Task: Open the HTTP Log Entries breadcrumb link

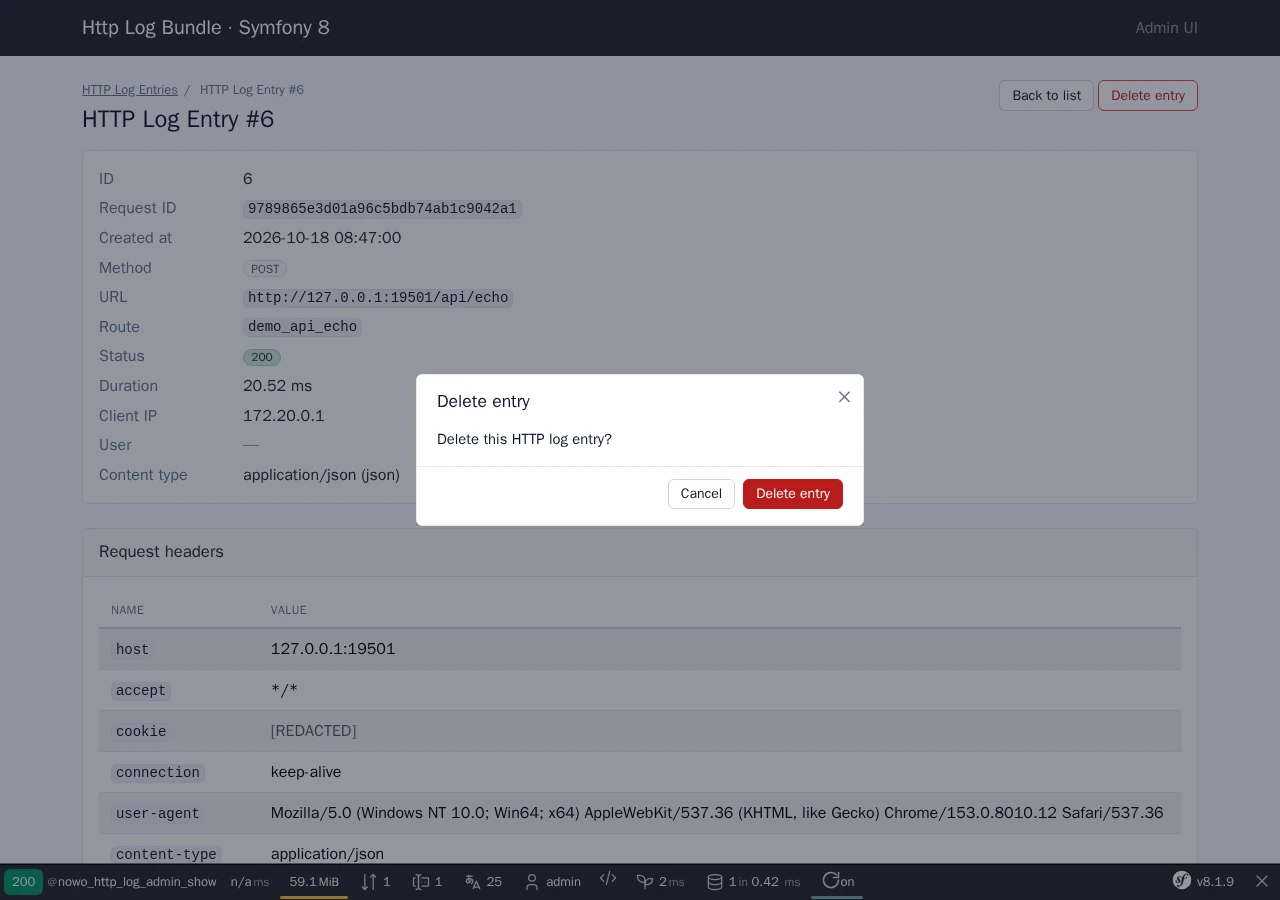Action: [130, 90]
